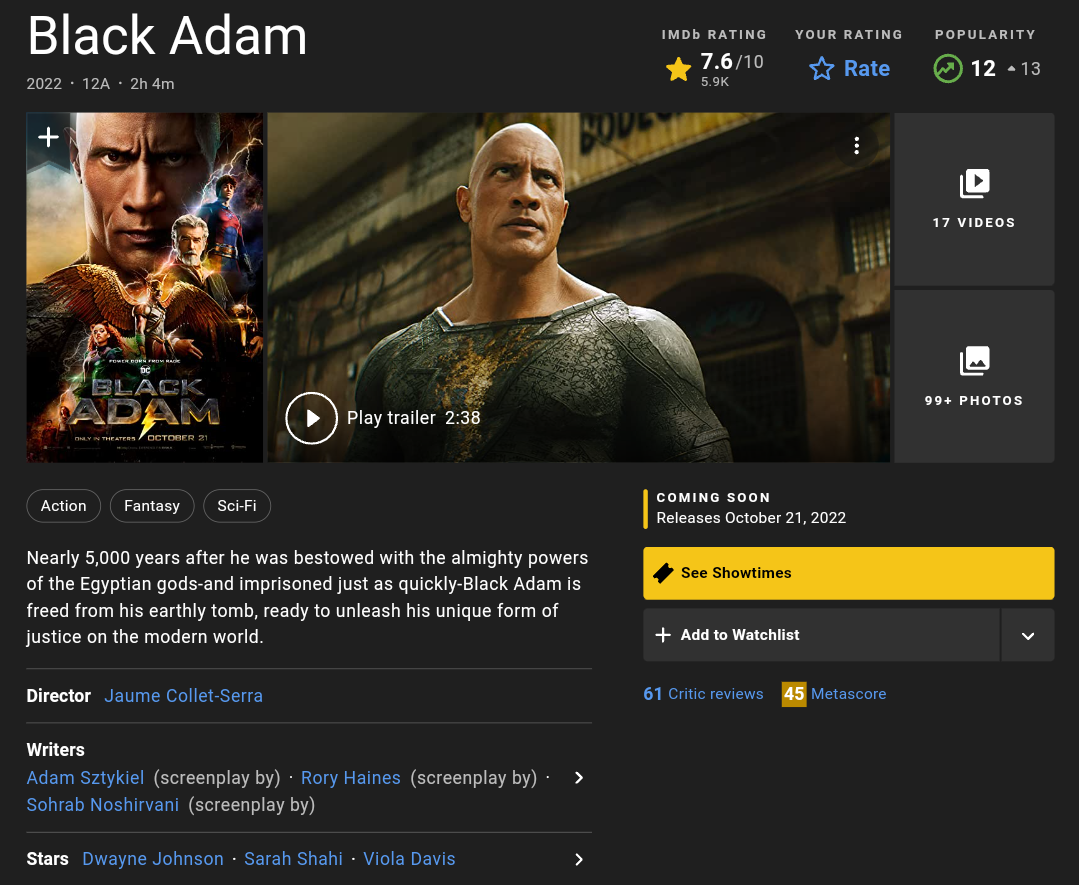Click 'Releases October 21, 2022' text
Viewport: 1079px width, 885px height.
click(x=751, y=518)
